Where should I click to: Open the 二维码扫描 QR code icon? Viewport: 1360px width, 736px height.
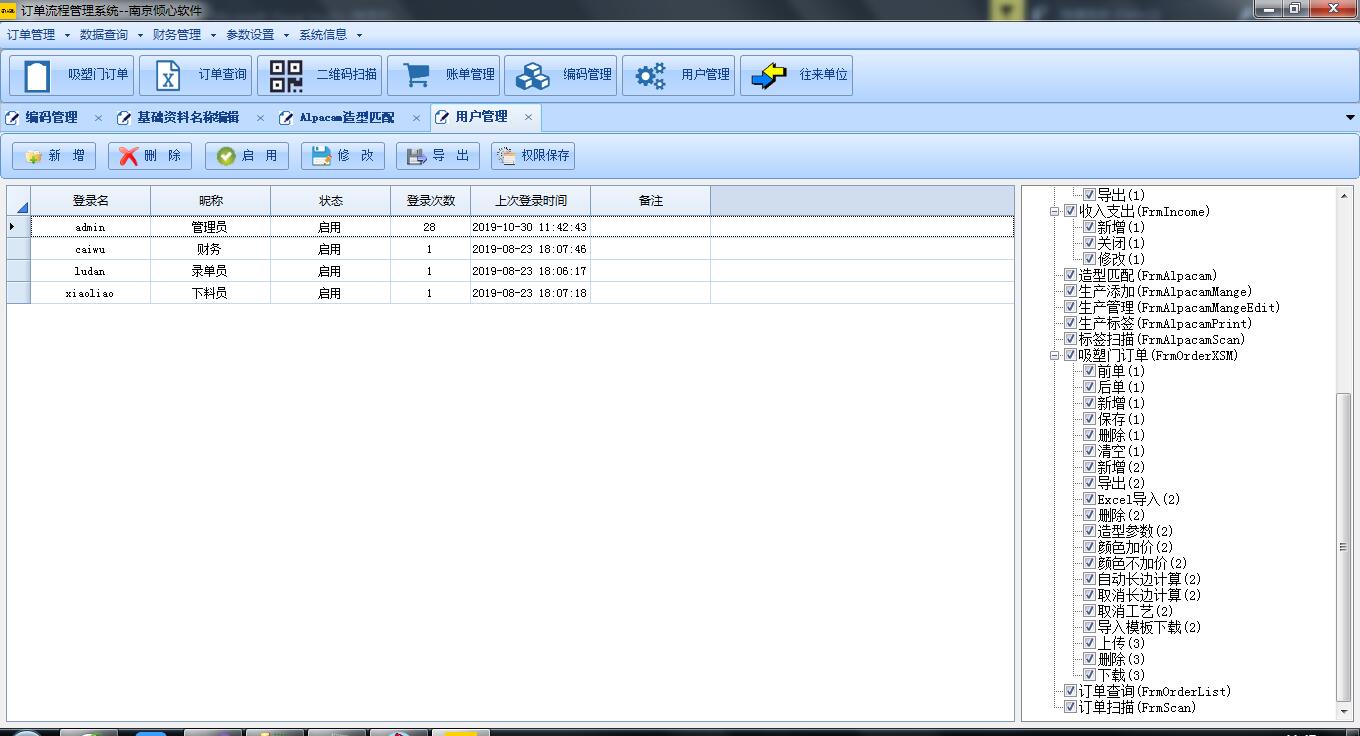286,76
